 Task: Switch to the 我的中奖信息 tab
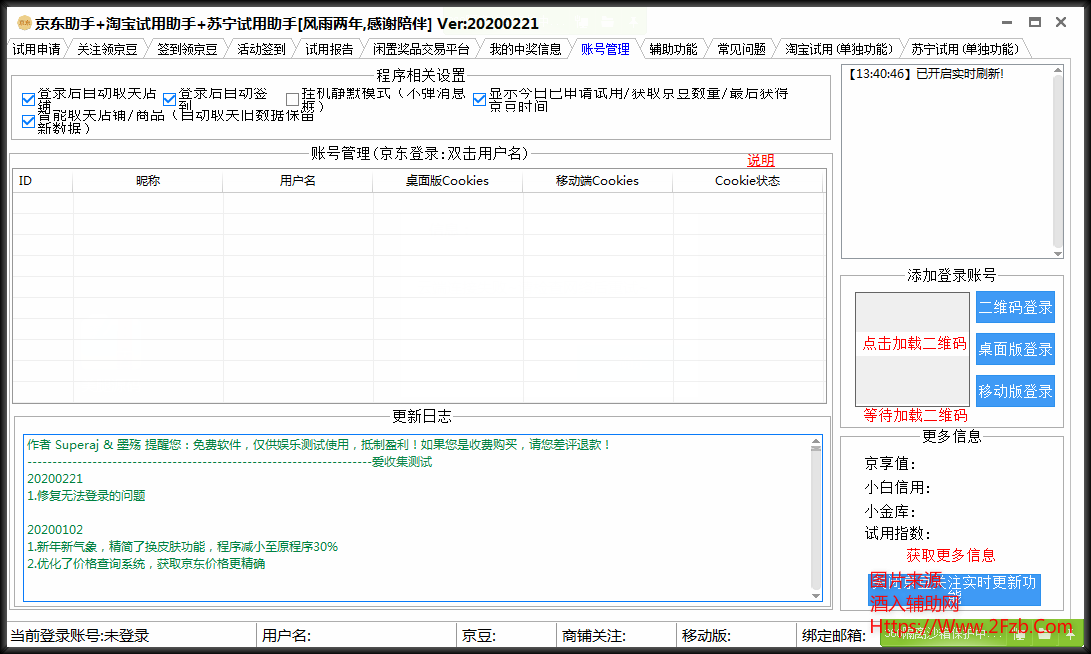pos(525,49)
